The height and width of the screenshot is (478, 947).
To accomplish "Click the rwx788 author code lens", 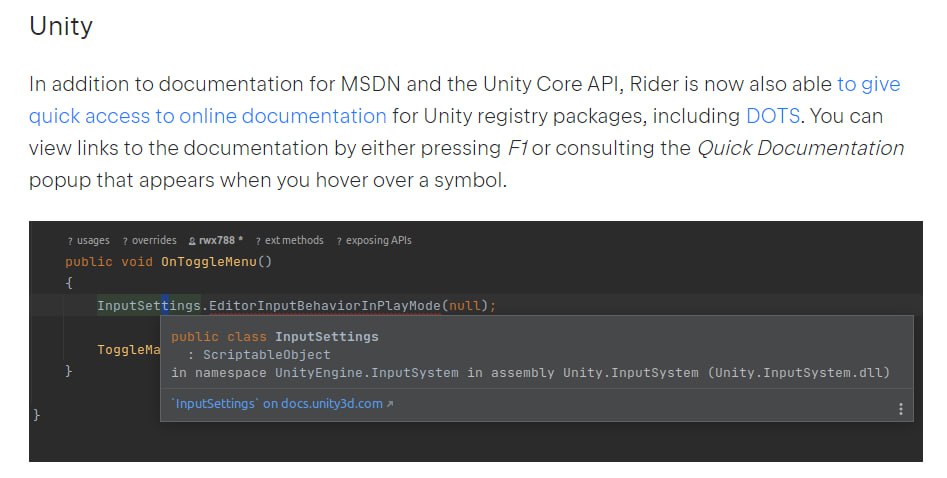I will tap(216, 241).
